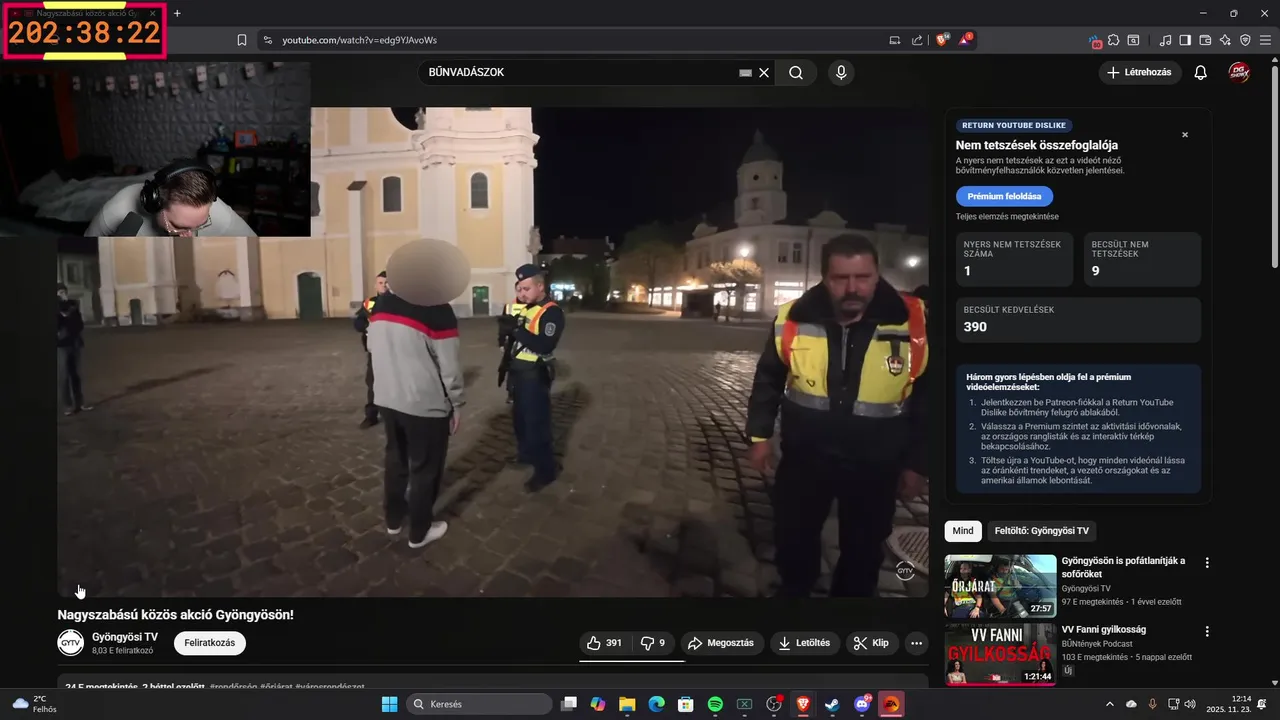Click the Prémium feloldása button

tap(1004, 196)
